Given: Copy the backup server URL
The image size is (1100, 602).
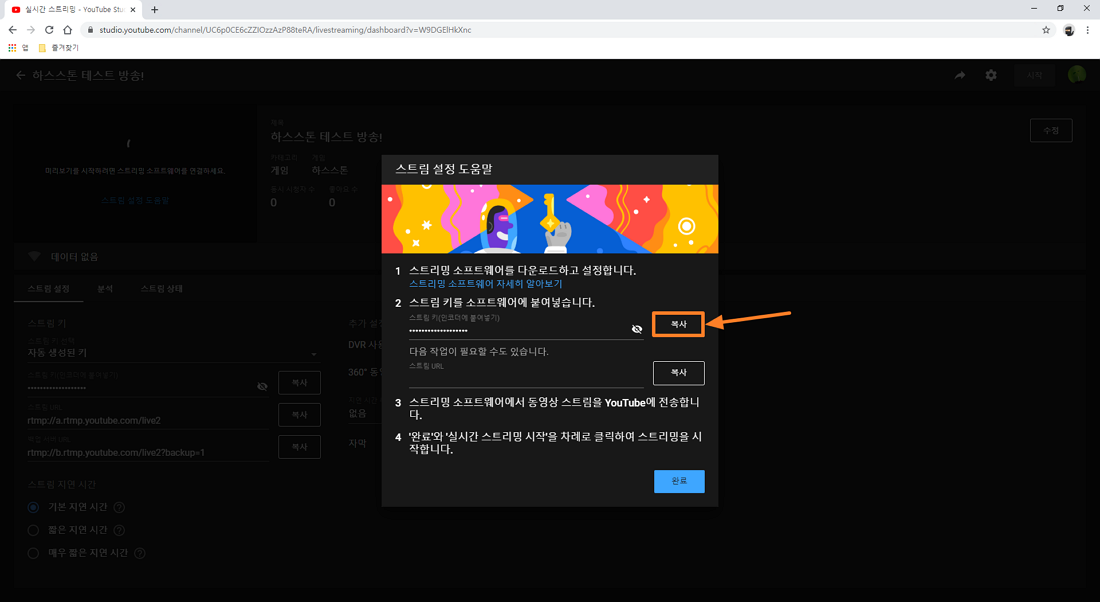Looking at the screenshot, I should pyautogui.click(x=300, y=447).
